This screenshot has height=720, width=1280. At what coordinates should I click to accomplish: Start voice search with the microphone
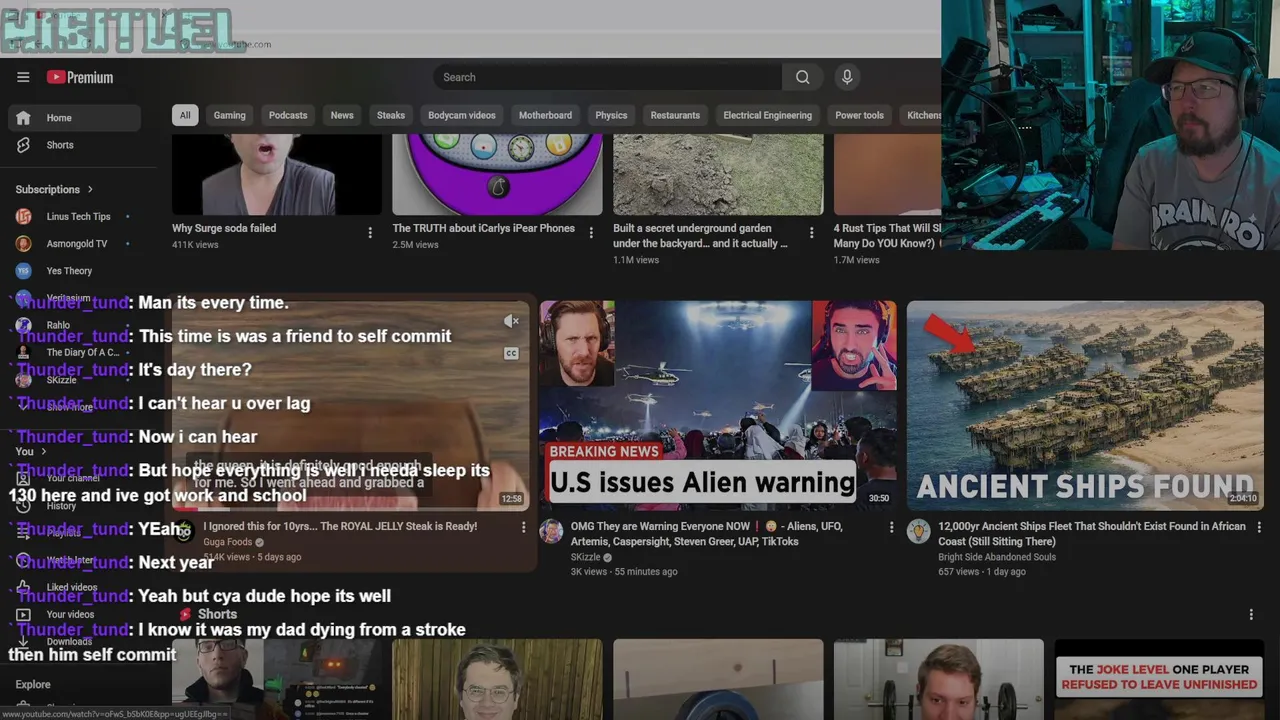coord(847,77)
